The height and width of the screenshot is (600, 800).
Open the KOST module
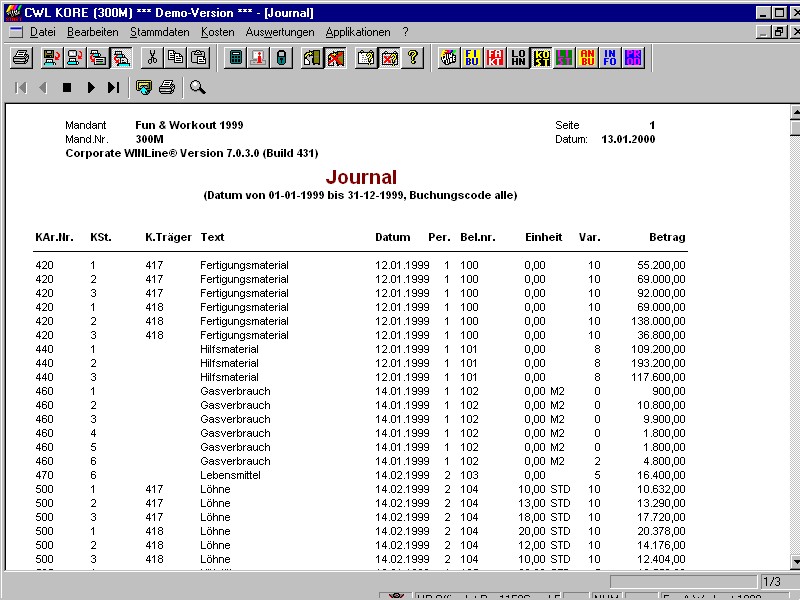[x=541, y=58]
